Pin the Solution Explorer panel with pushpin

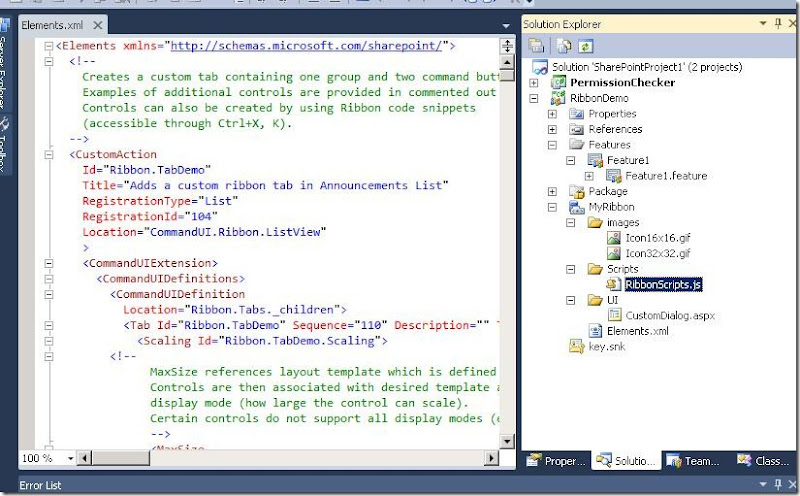click(777, 22)
